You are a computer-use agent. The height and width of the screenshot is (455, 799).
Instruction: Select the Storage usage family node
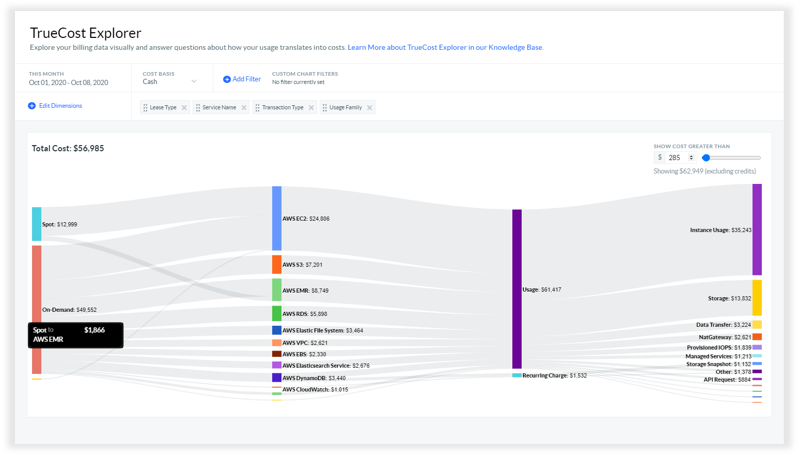click(x=757, y=298)
